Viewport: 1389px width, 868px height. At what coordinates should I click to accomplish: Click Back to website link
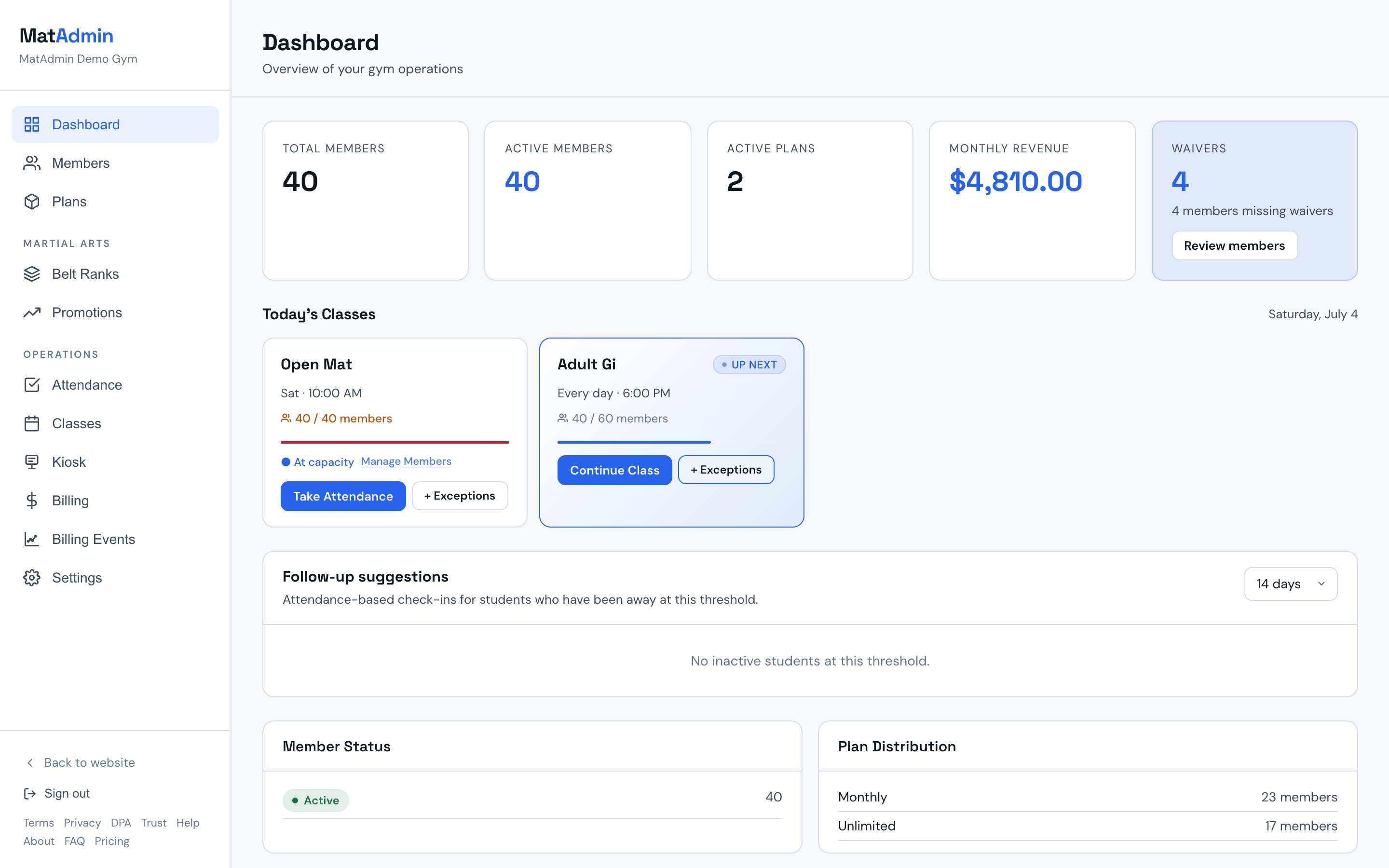pos(90,762)
